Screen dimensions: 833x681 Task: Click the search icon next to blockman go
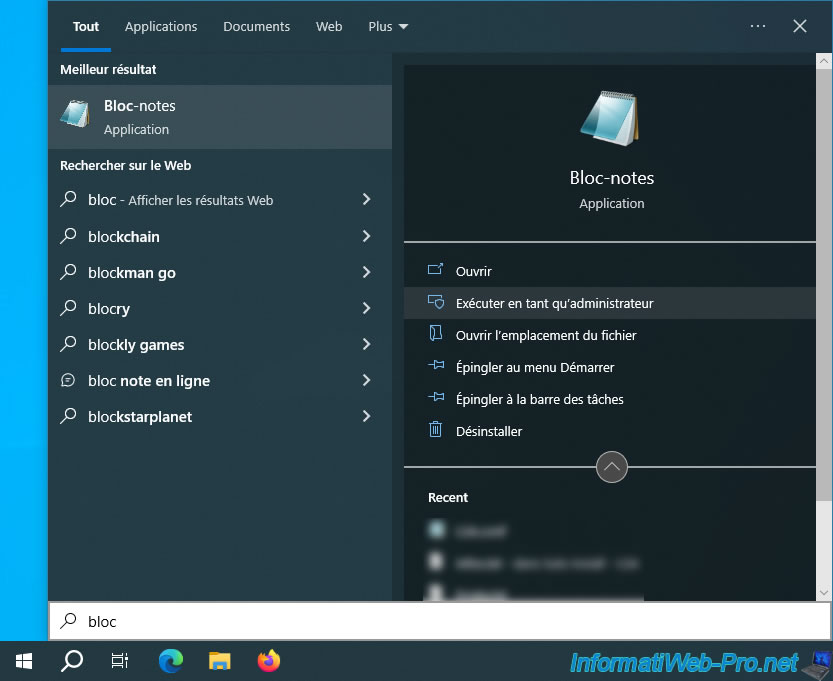[69, 272]
